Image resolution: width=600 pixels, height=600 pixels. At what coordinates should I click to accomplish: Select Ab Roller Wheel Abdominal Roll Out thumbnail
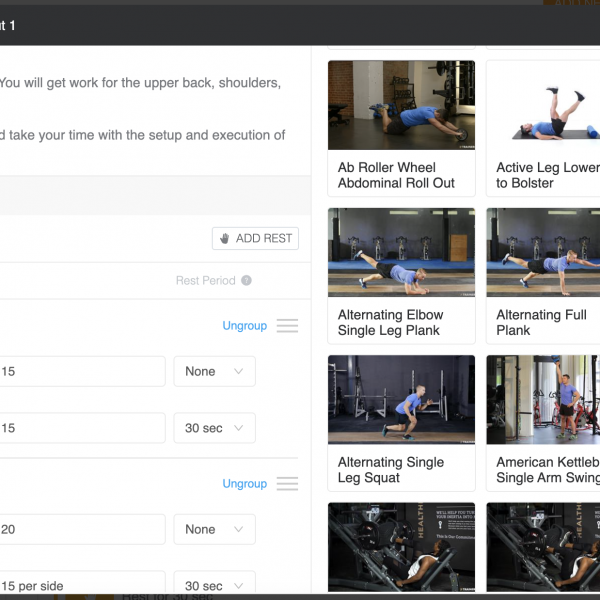point(401,105)
